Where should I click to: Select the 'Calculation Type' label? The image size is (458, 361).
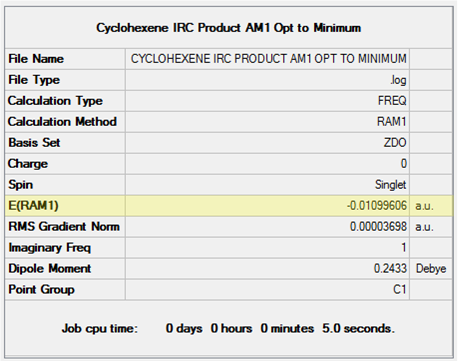[55, 101]
